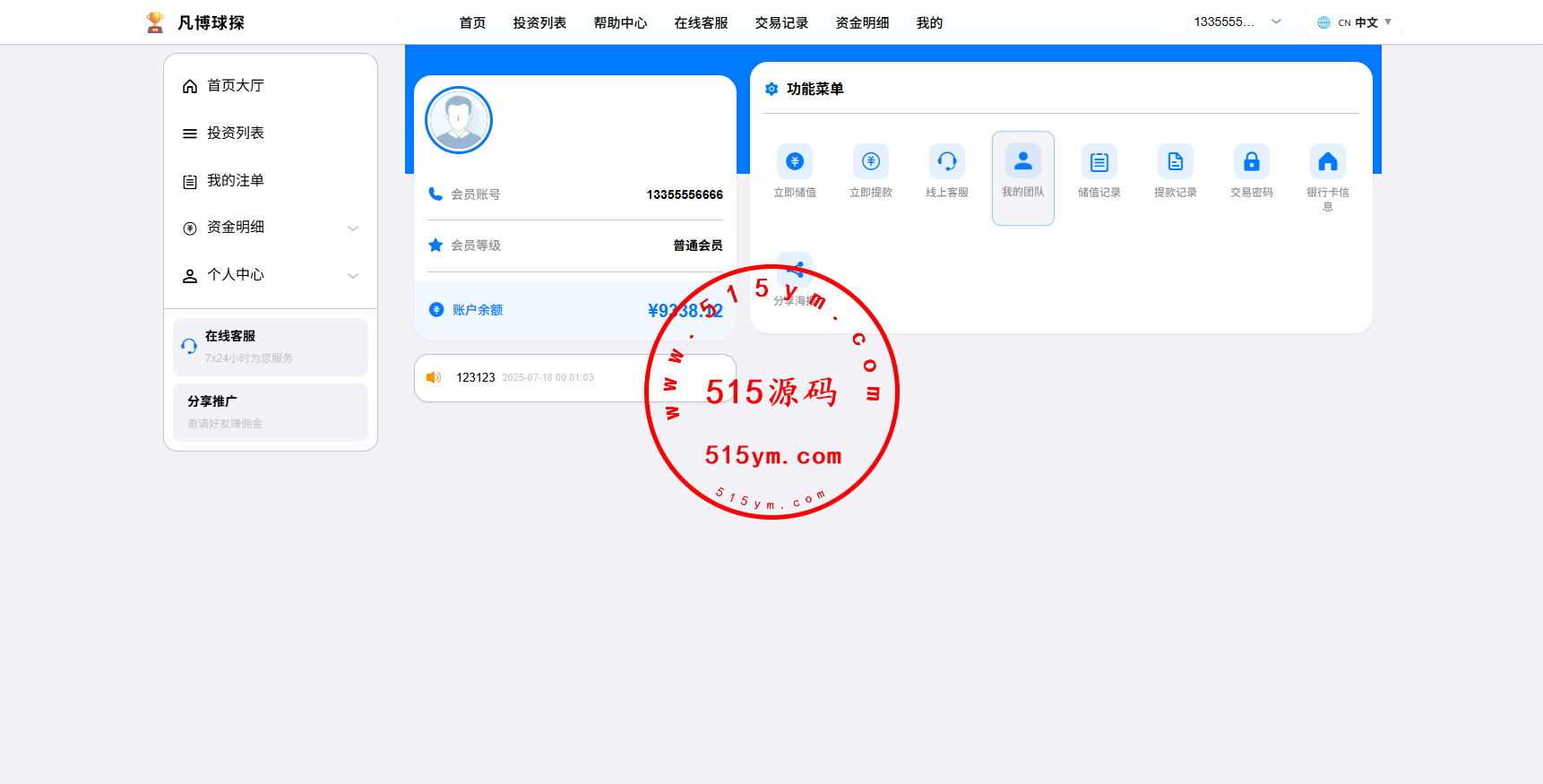Click the 交易密码 lock icon

1251,162
